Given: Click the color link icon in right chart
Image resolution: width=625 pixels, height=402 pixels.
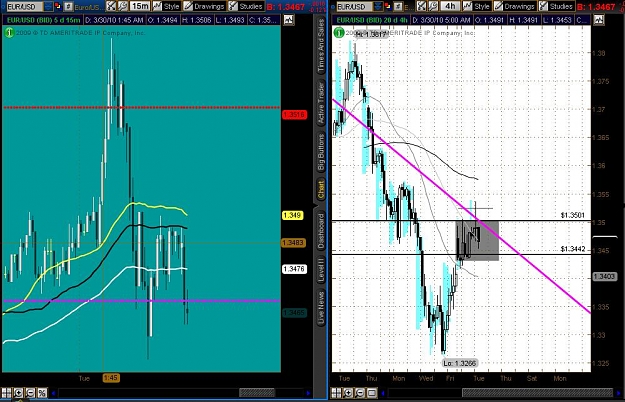Looking at the screenshot, I should tap(388, 6).
